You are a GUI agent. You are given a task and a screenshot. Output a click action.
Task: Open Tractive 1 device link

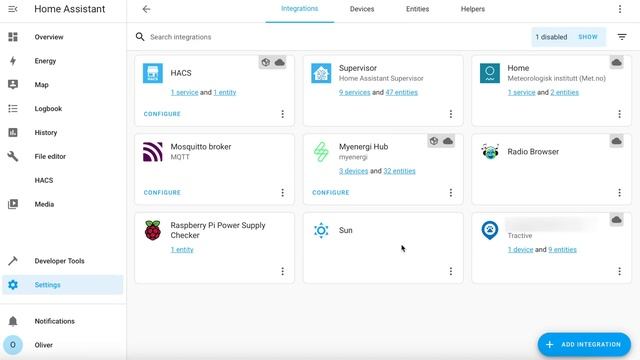pyautogui.click(x=520, y=249)
